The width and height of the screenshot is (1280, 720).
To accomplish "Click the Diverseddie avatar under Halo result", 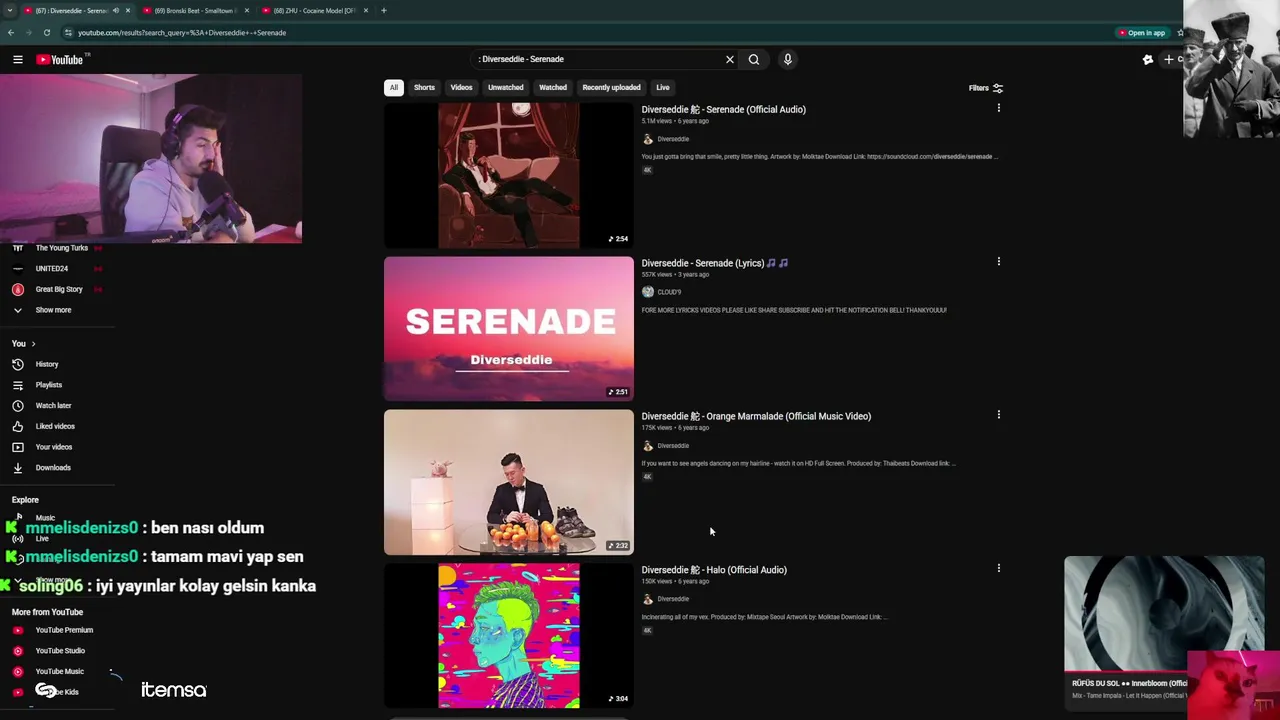I will point(648,599).
